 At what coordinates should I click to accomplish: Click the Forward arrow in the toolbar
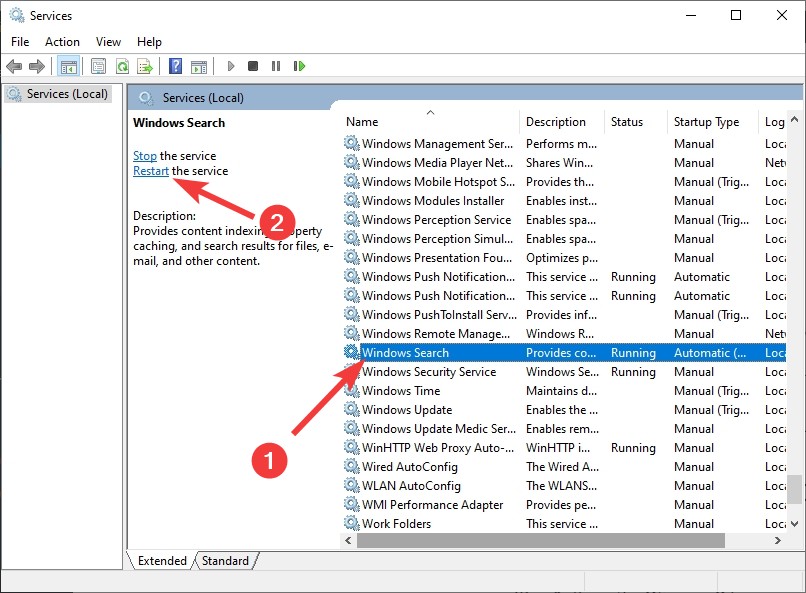pos(37,66)
